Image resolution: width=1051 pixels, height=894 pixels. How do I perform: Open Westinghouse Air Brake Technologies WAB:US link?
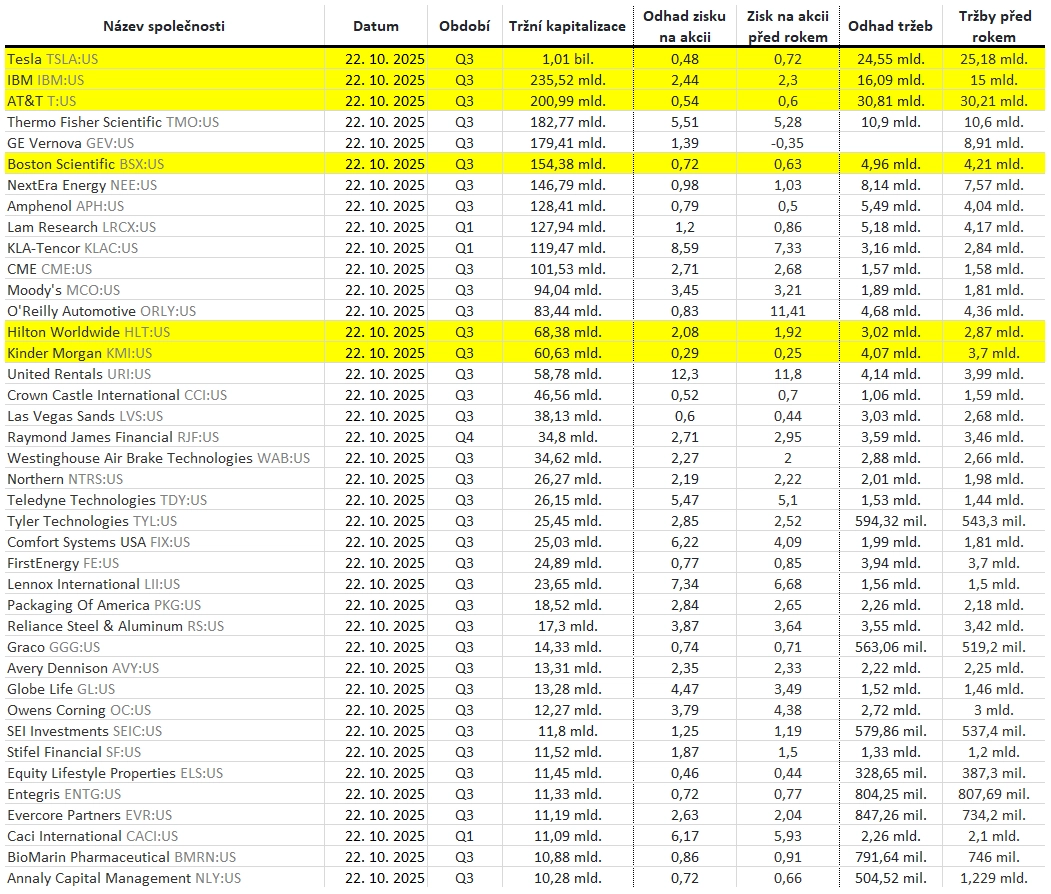(158, 458)
